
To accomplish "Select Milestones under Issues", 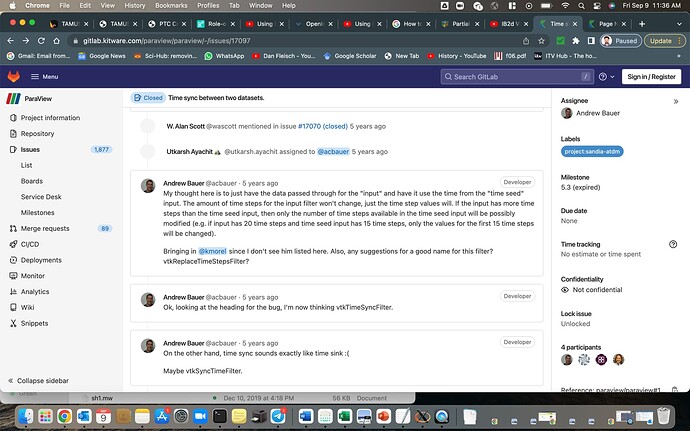I will (x=37, y=213).
